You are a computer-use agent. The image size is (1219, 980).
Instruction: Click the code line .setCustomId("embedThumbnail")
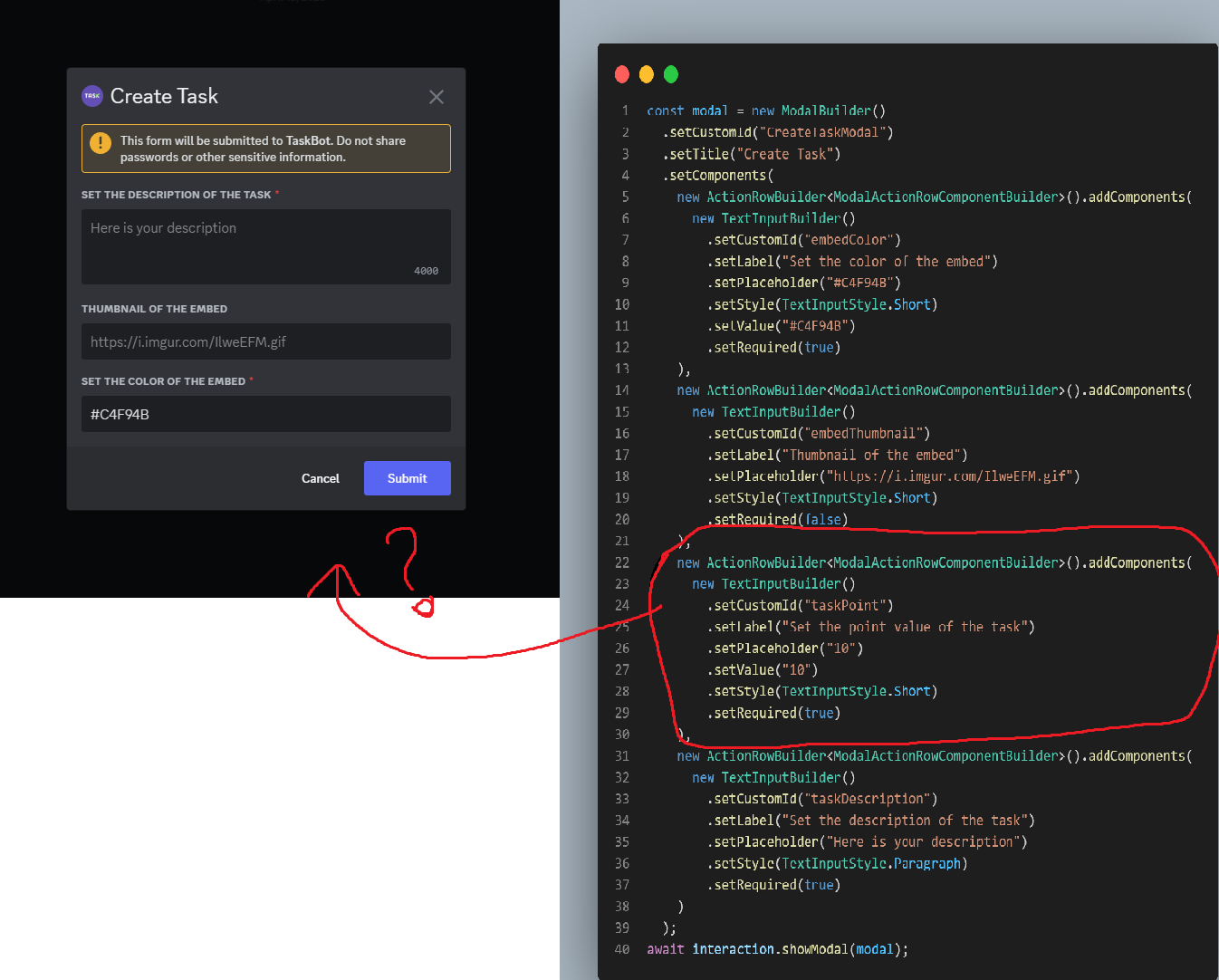819,434
